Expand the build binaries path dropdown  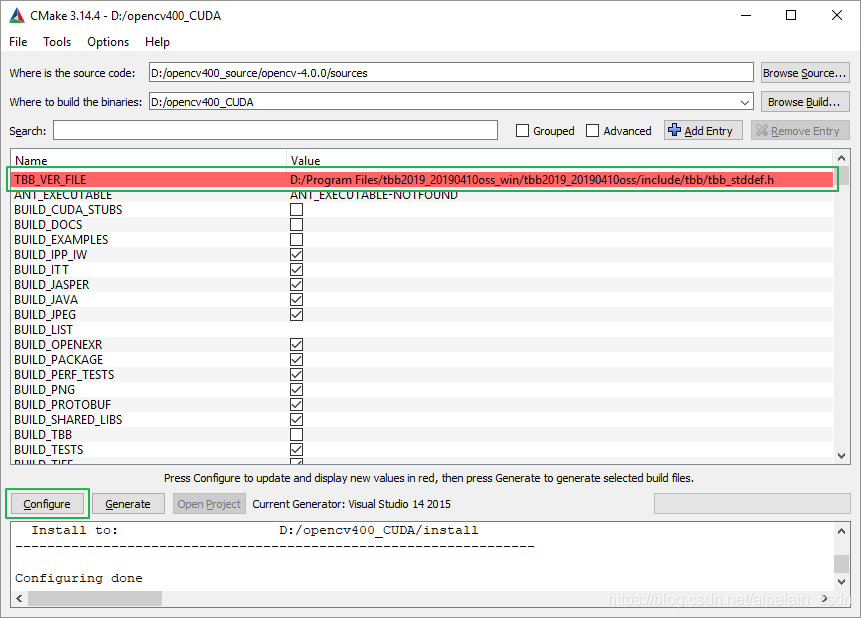point(745,102)
